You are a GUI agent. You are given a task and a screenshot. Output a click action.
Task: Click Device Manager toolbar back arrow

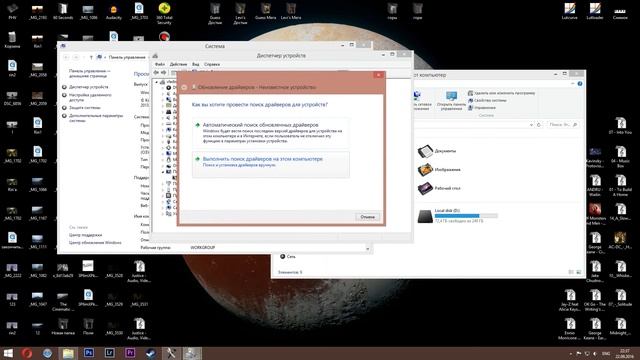[156, 72]
